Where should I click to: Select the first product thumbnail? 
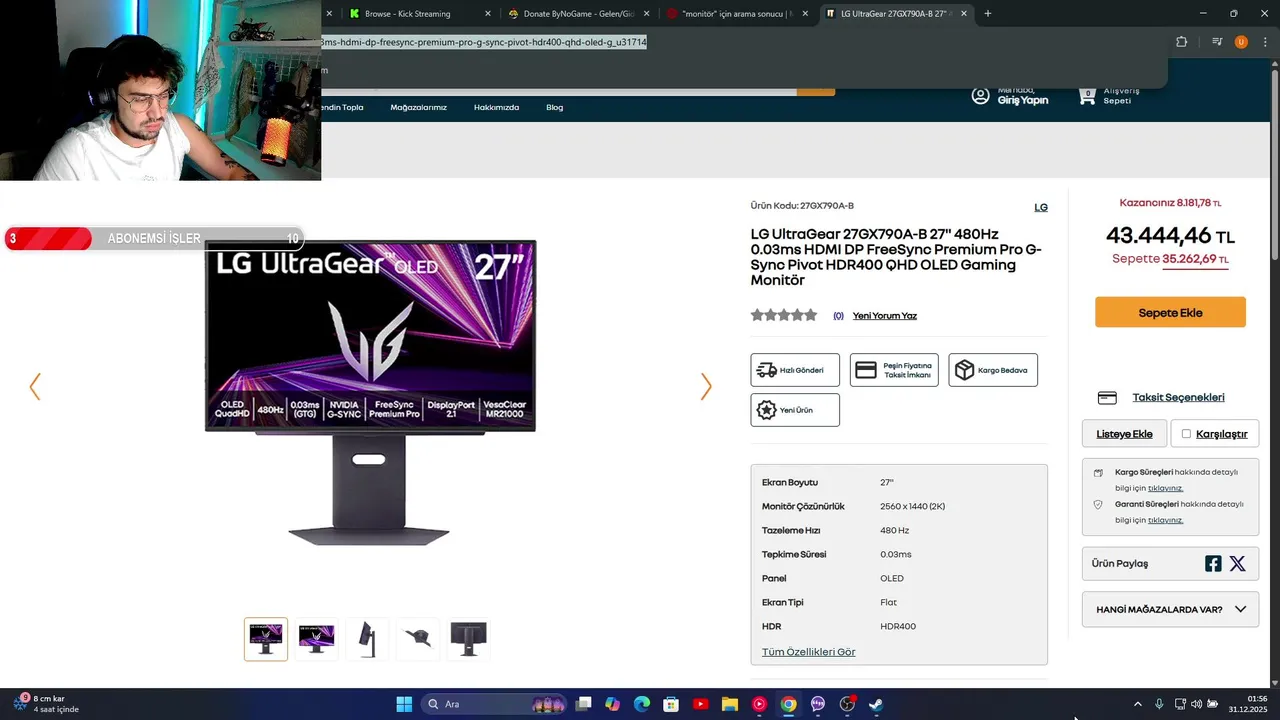point(266,639)
